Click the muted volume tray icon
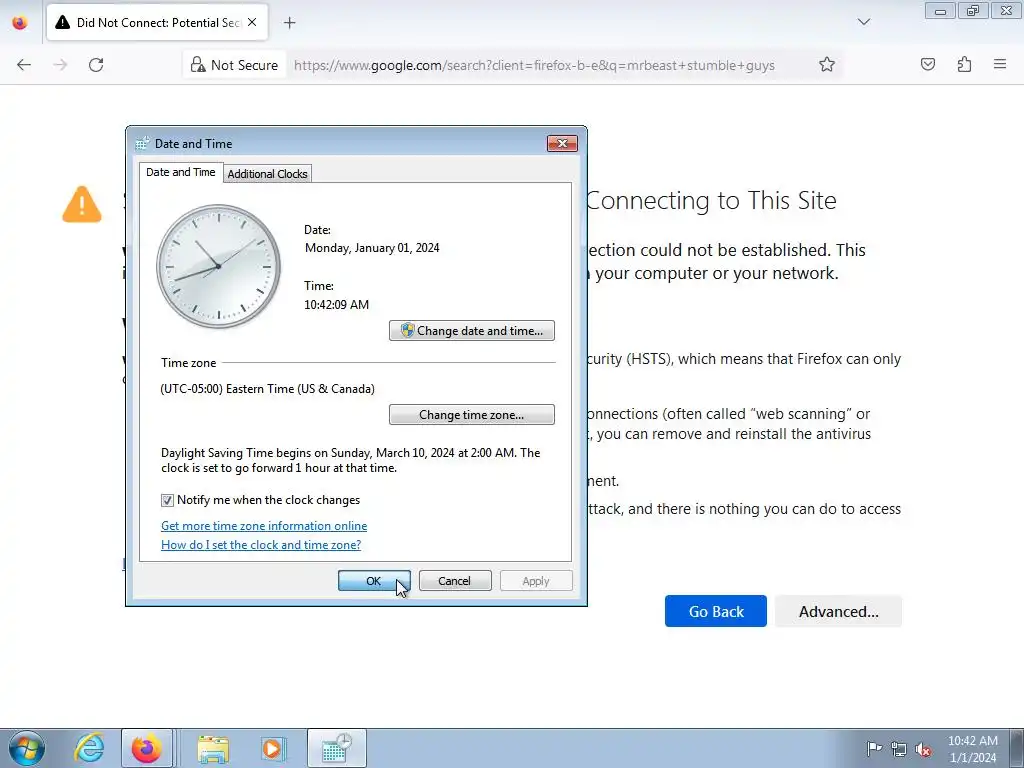Image resolution: width=1024 pixels, height=768 pixels. point(923,749)
